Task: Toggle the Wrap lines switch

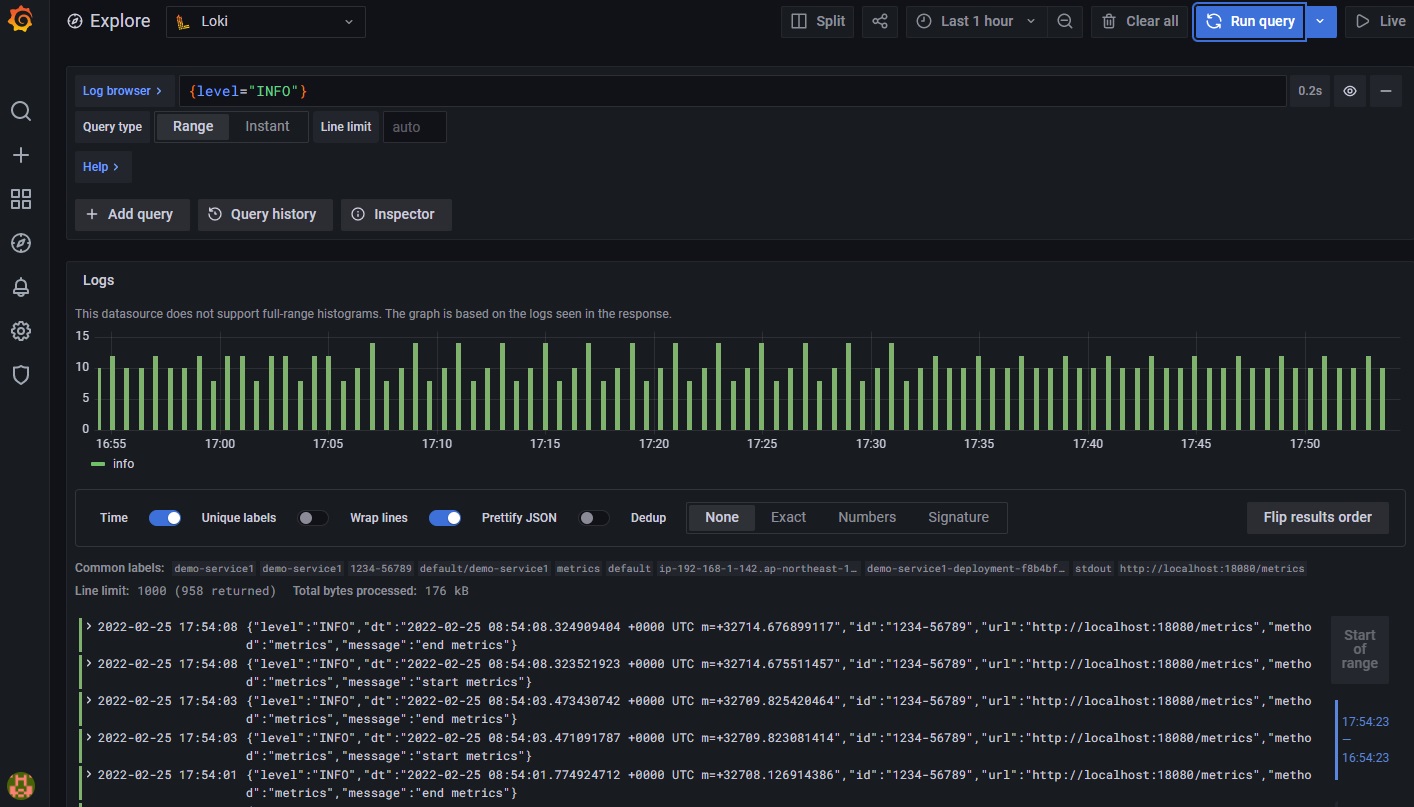Action: point(445,518)
